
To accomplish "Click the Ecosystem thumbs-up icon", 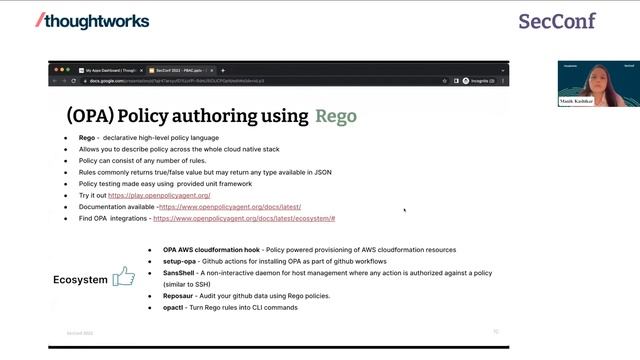I will click(x=124, y=276).
